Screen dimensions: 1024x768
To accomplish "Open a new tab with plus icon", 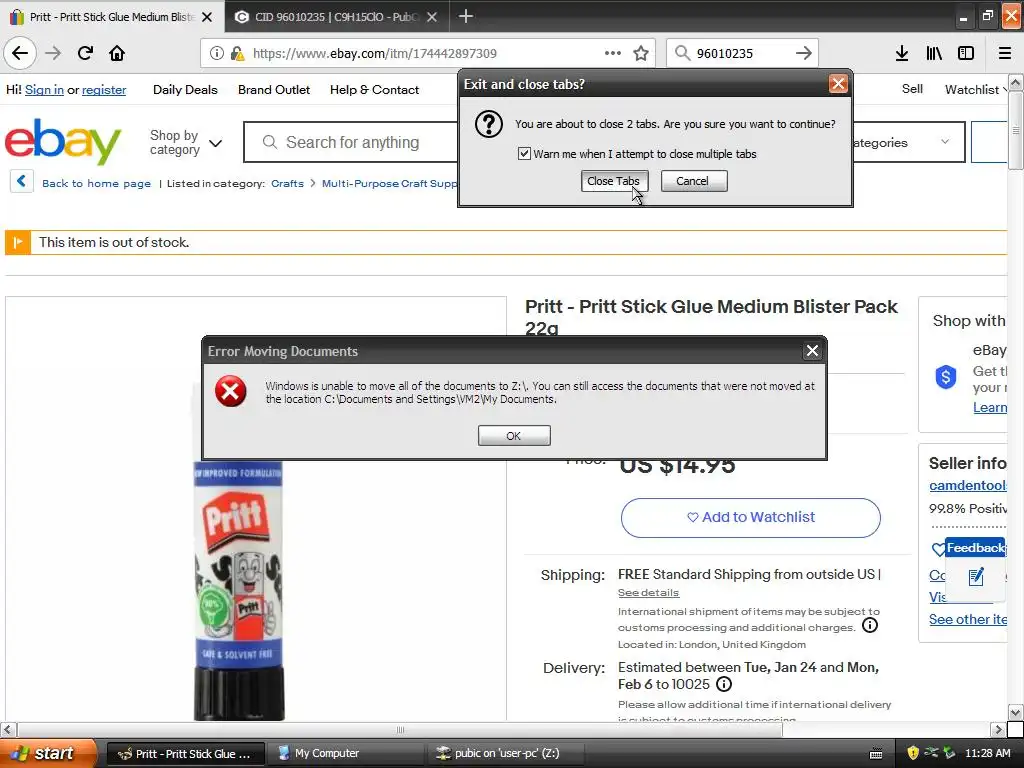I will 466,16.
